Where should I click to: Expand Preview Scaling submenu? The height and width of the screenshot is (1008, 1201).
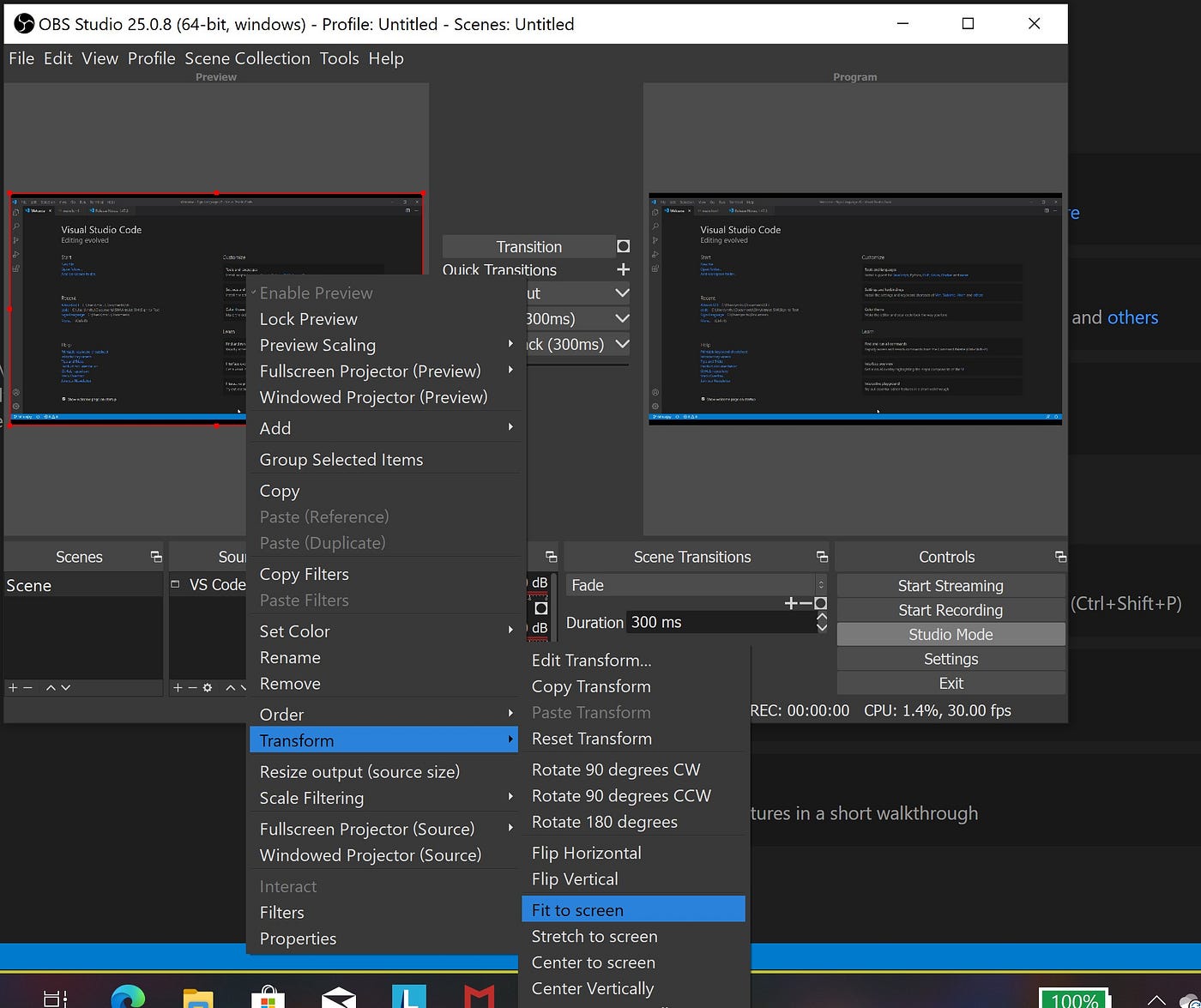click(x=383, y=345)
